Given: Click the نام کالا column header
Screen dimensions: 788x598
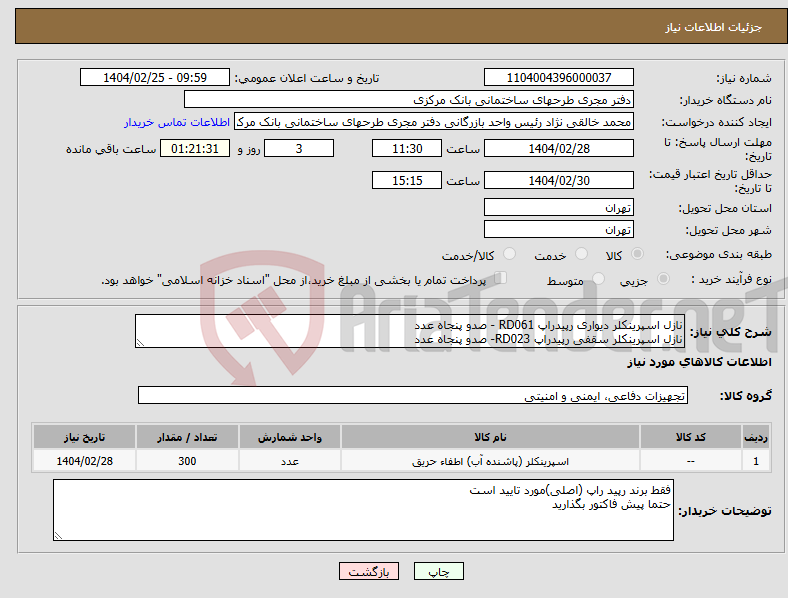Looking at the screenshot, I should [x=490, y=437].
